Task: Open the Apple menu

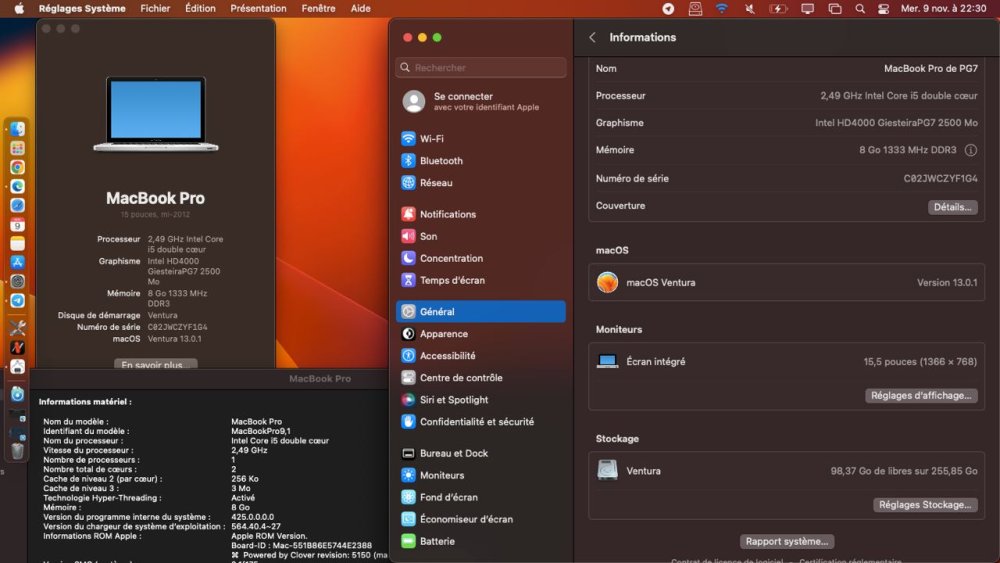Action: pyautogui.click(x=19, y=8)
